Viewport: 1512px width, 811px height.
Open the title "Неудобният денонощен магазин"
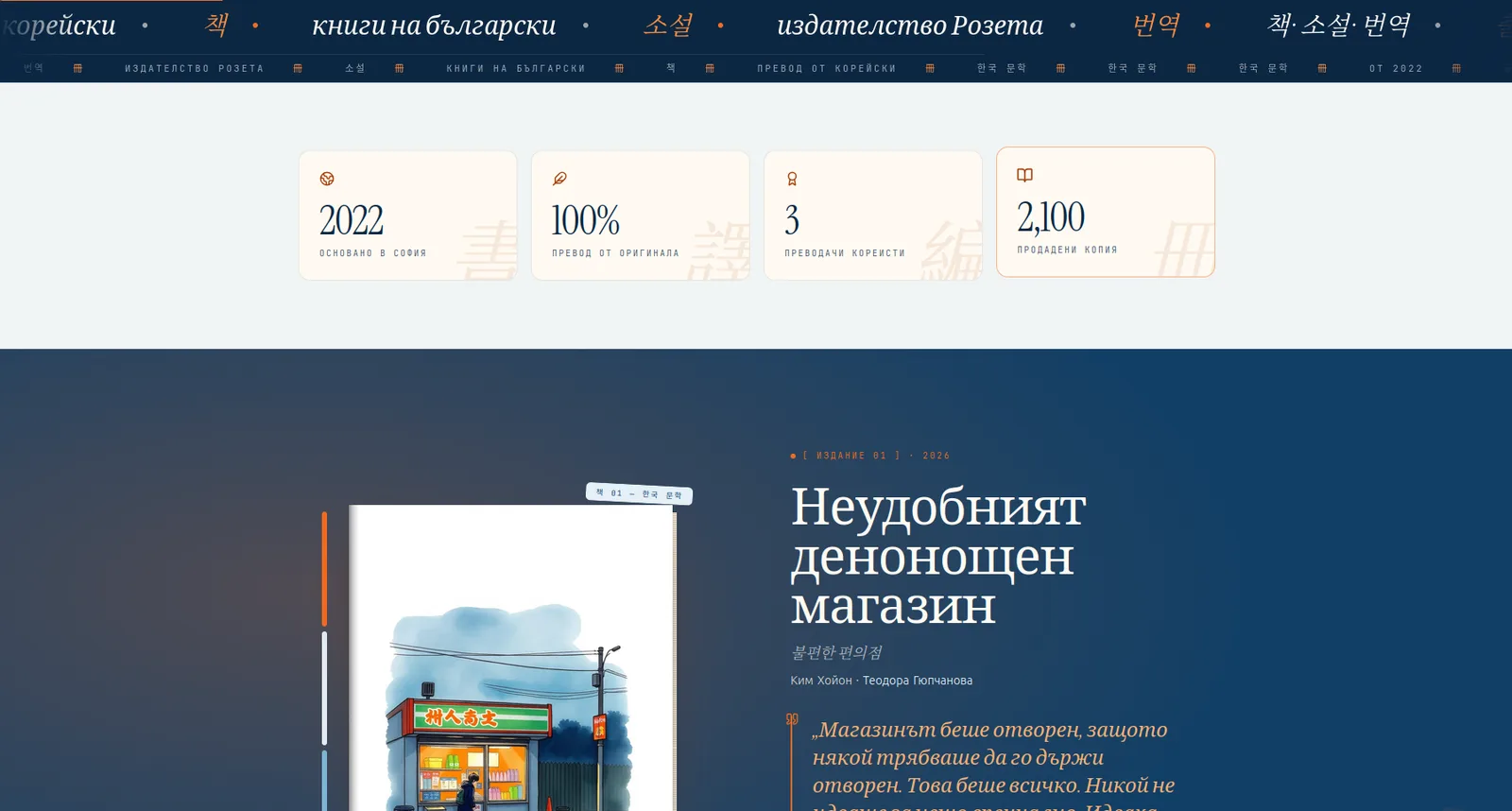[x=938, y=556]
